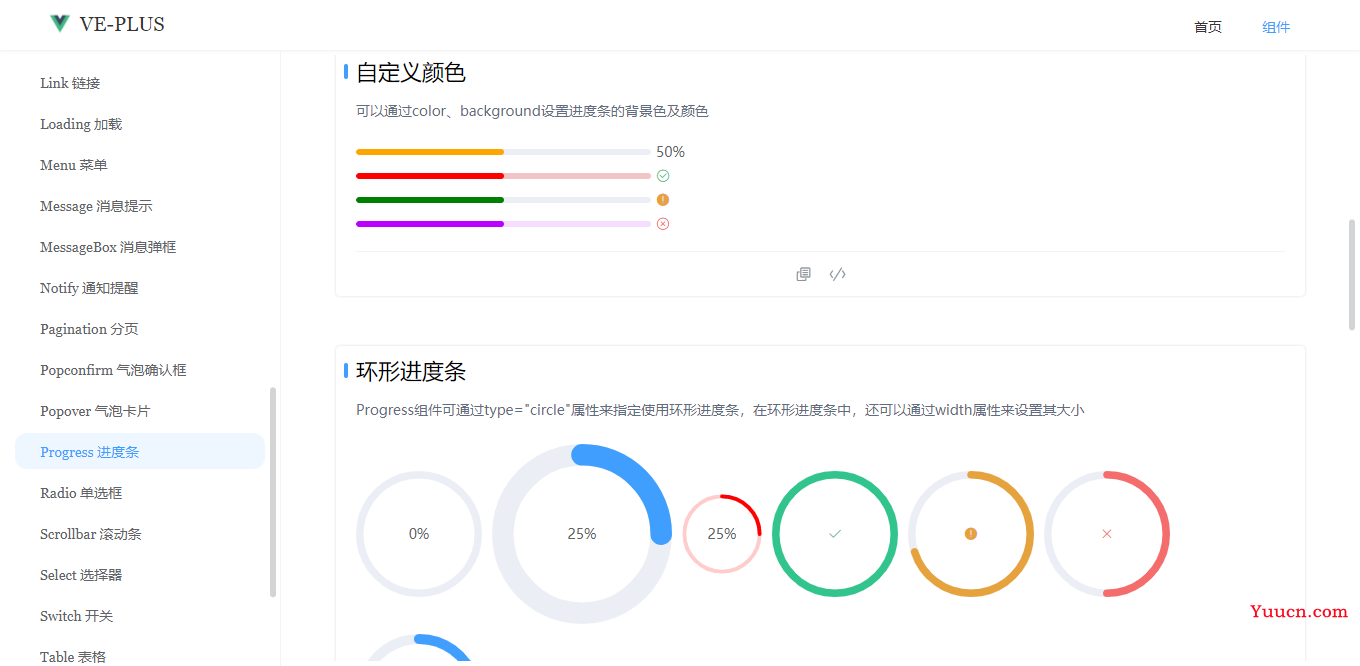
Task: Click the X icon inside red circle
Action: tap(1107, 534)
